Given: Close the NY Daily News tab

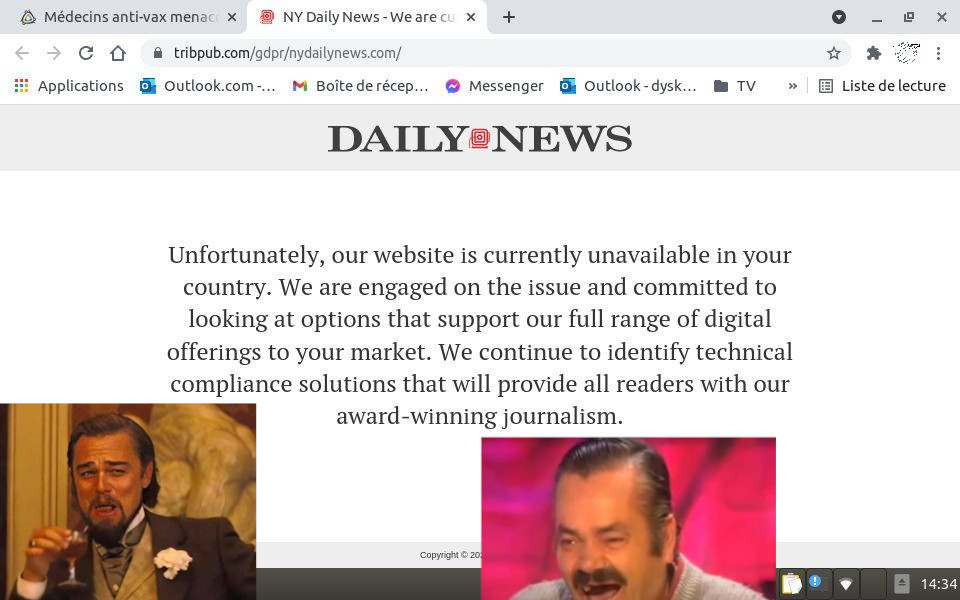Looking at the screenshot, I should (471, 17).
